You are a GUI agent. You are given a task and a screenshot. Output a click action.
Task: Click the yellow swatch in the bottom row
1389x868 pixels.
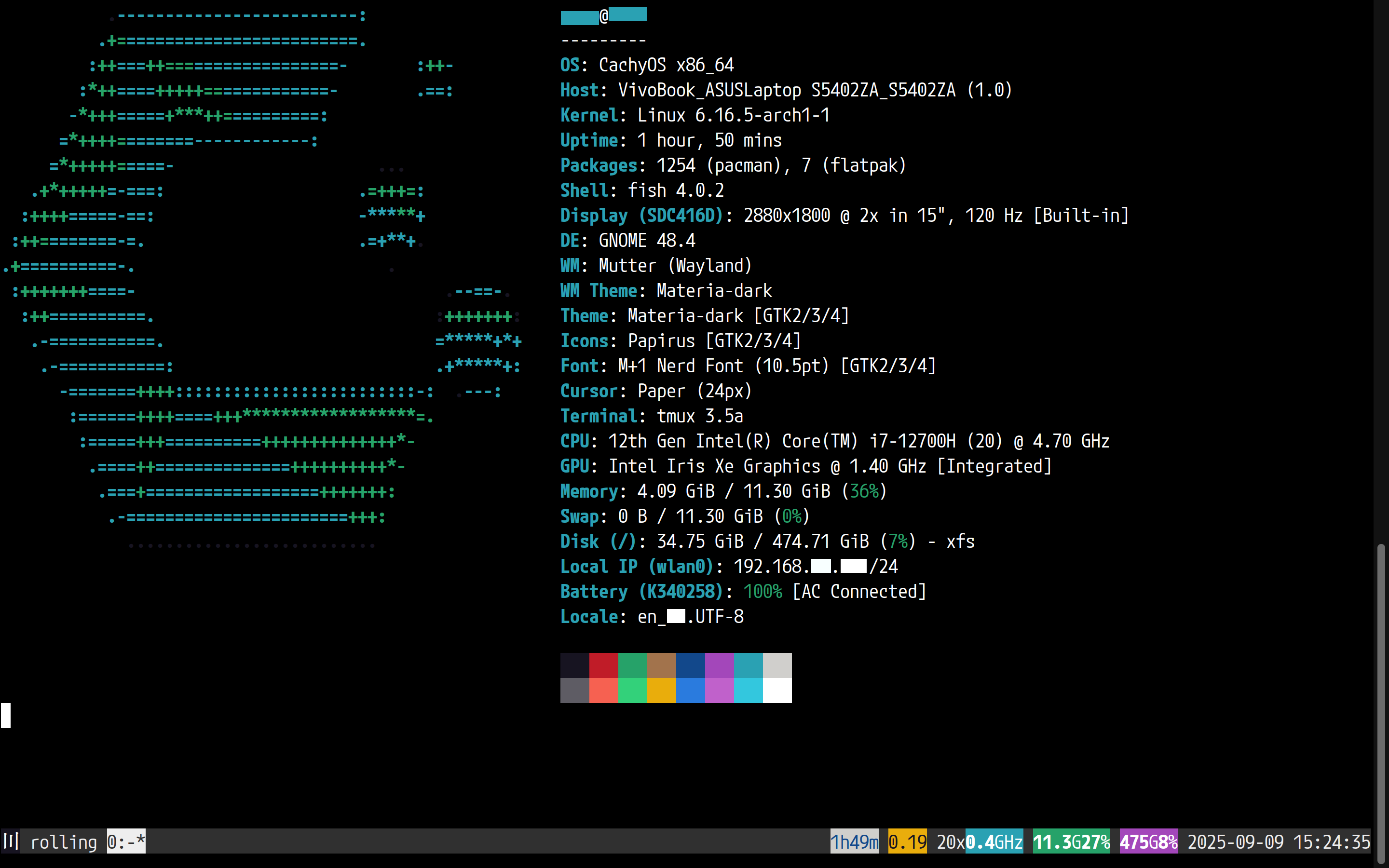point(662,691)
